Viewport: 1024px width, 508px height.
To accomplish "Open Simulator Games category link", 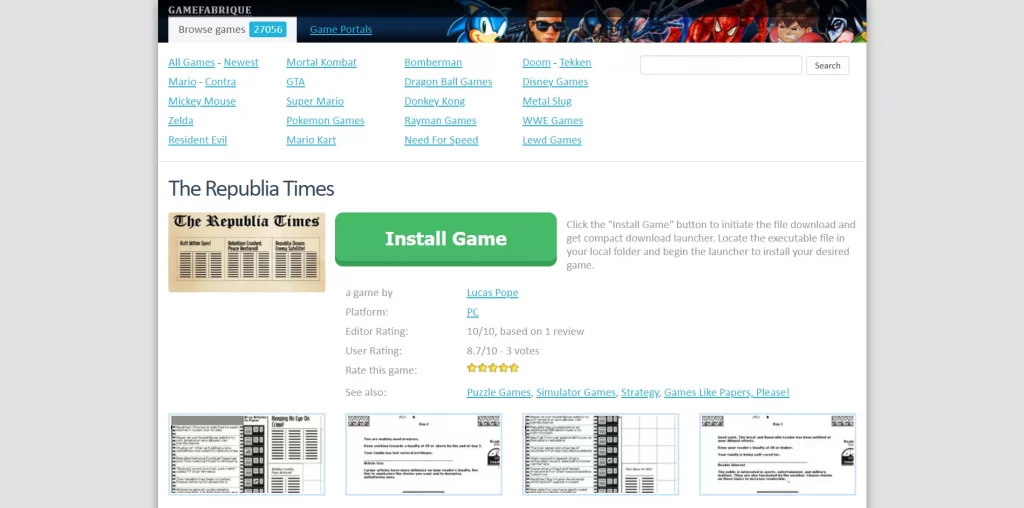I will pyautogui.click(x=576, y=392).
